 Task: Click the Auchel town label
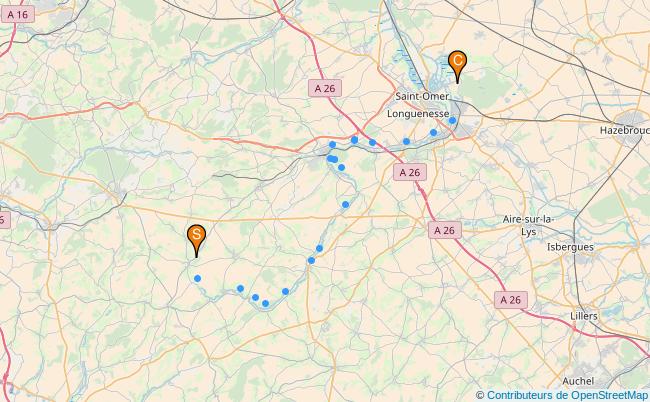pos(578,380)
